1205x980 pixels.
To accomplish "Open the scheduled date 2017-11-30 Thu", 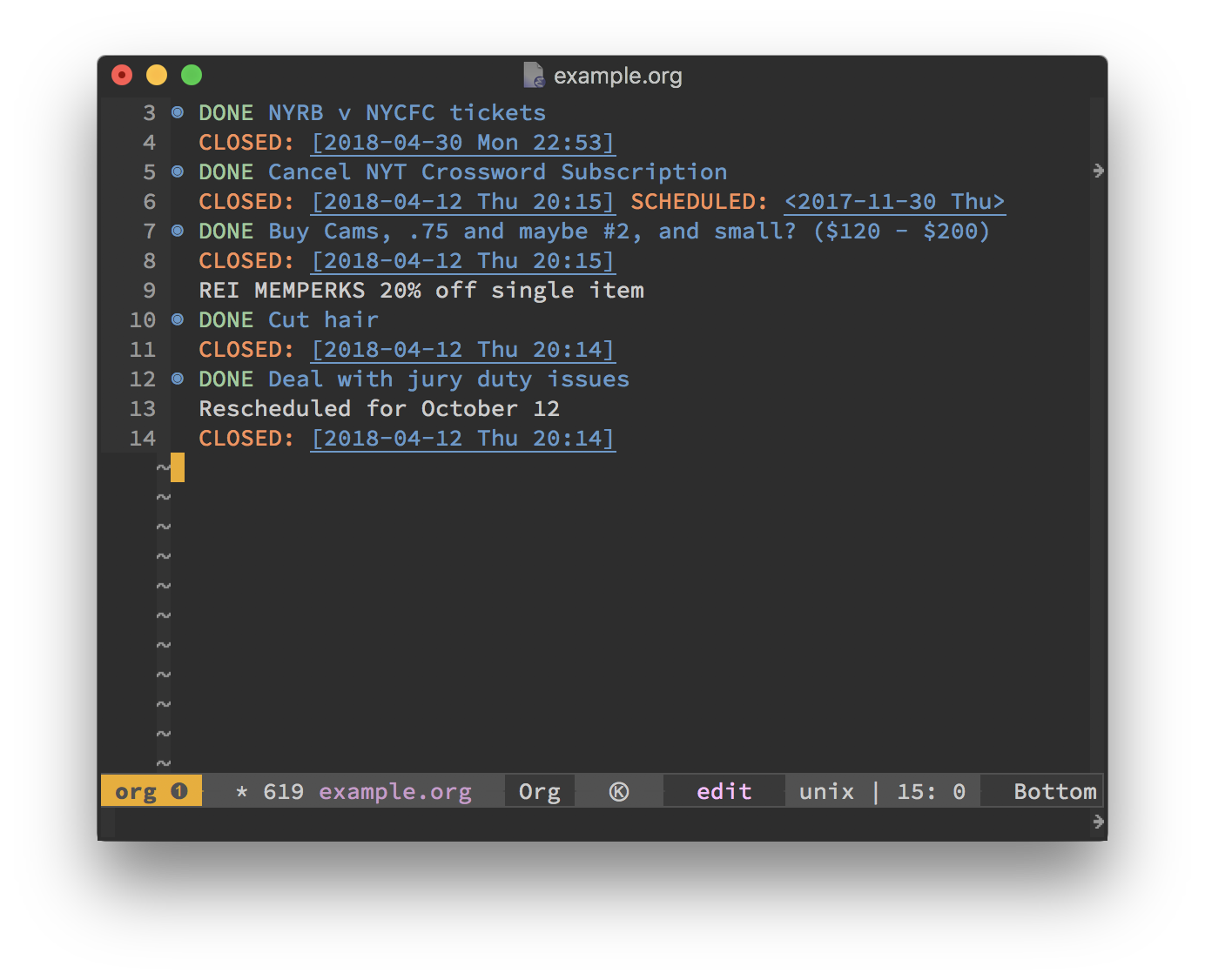I will (895, 202).
